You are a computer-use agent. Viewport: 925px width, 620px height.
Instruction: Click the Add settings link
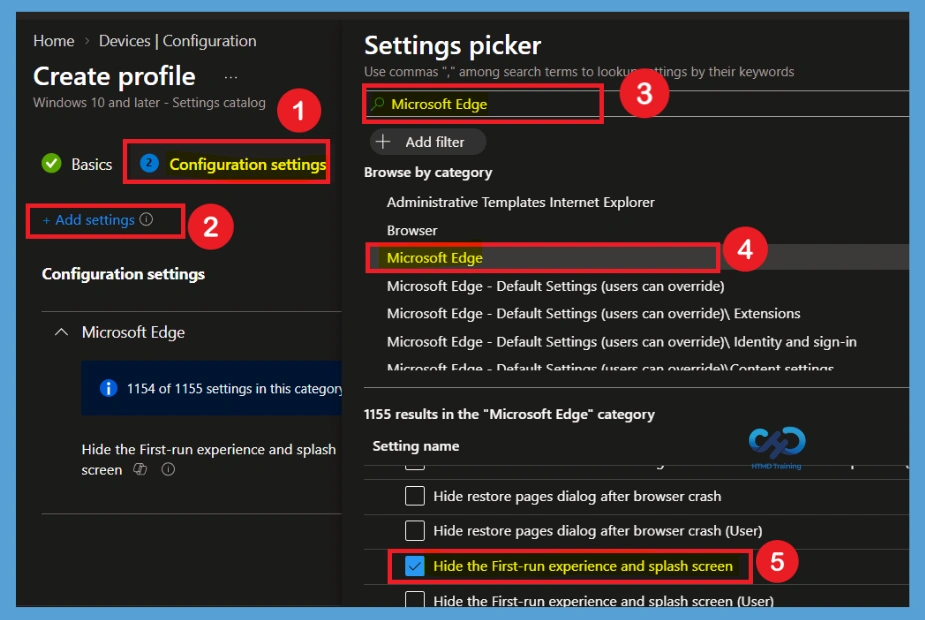88,220
